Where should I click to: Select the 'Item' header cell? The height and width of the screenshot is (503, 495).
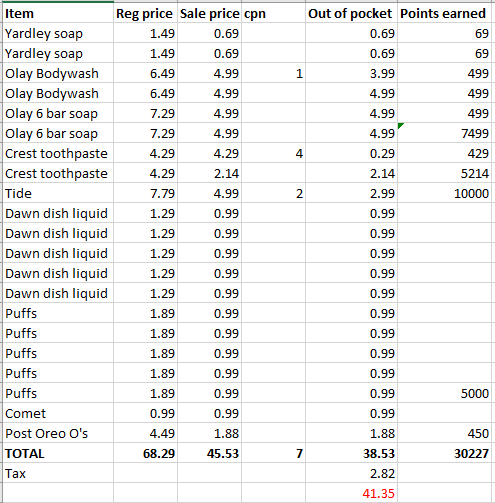click(58, 13)
